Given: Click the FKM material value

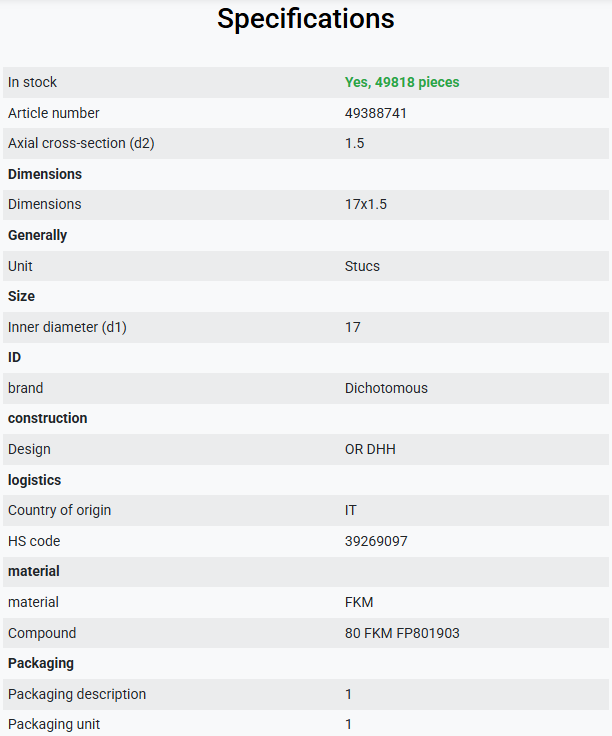Looking at the screenshot, I should point(359,602).
